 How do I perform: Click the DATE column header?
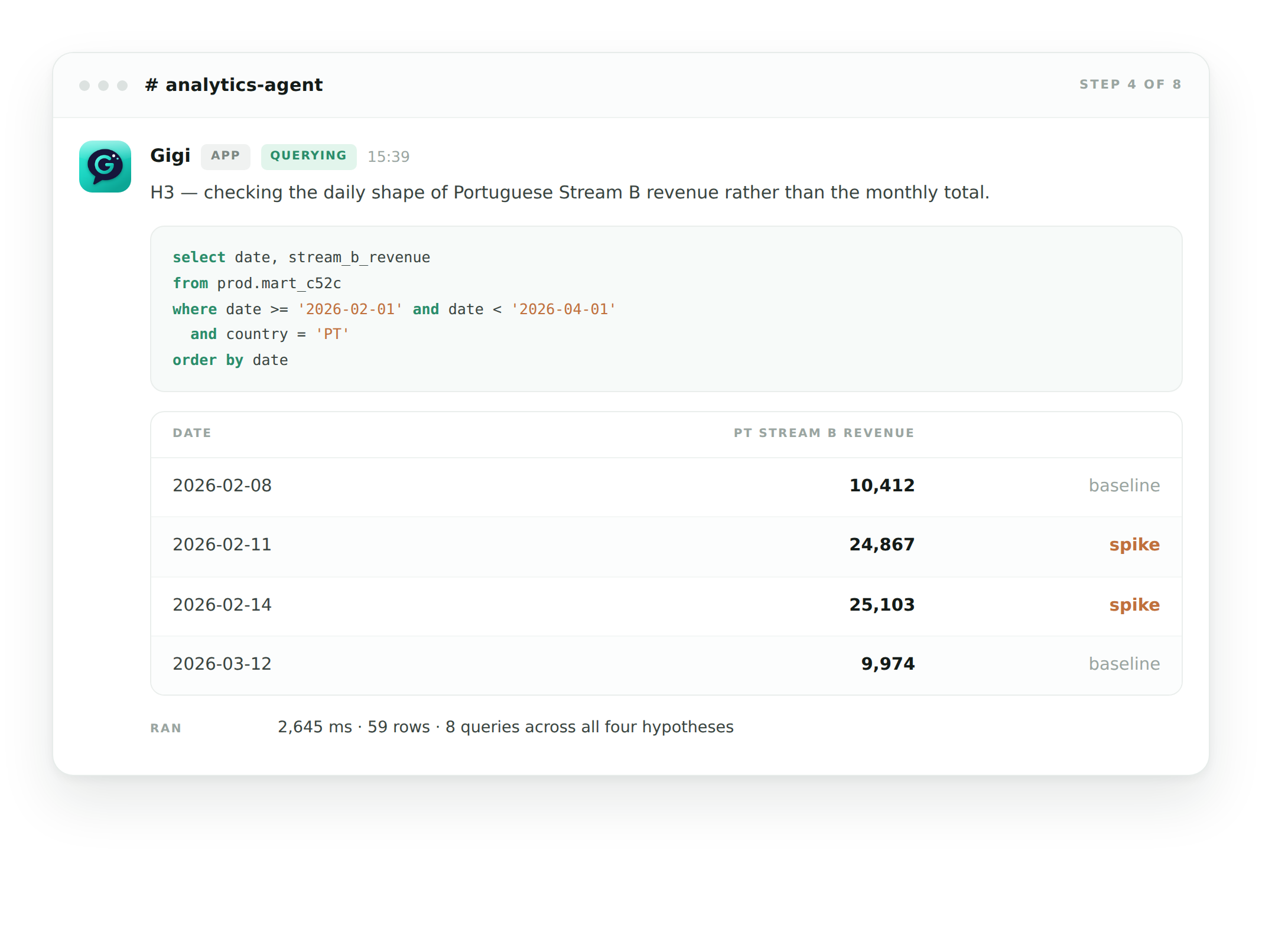tap(192, 433)
